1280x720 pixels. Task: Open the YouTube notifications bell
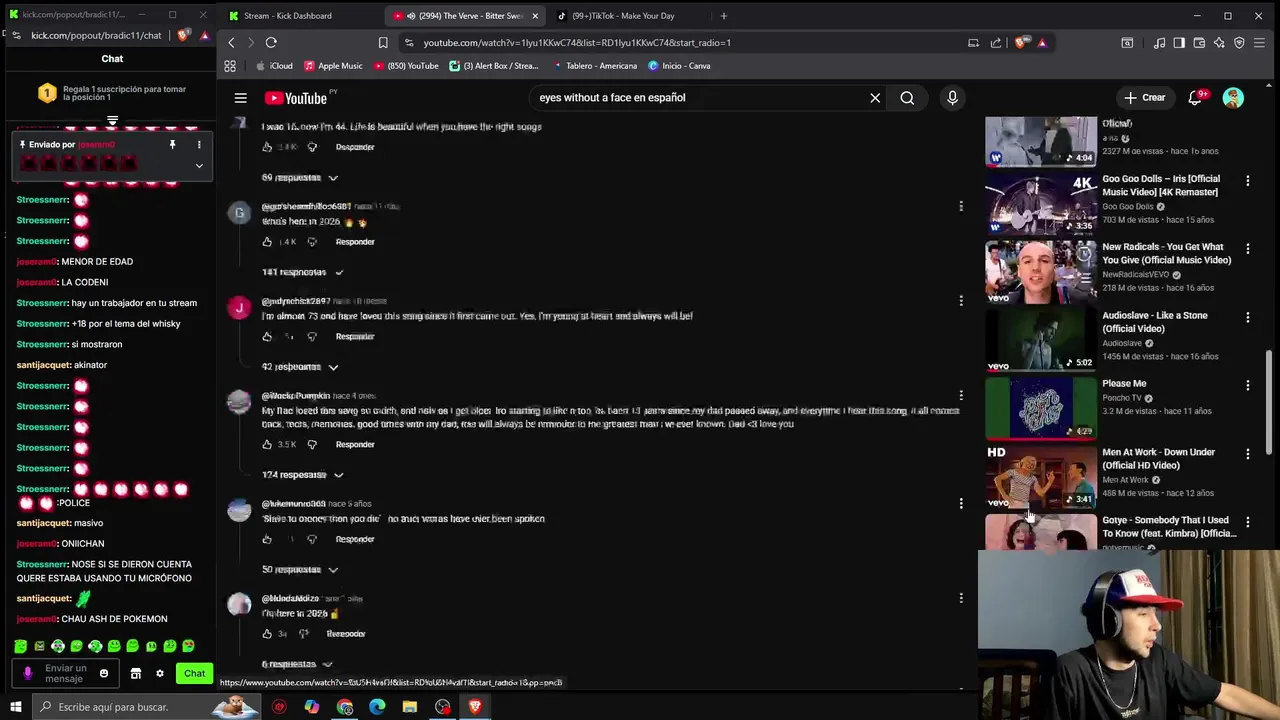click(x=1195, y=98)
